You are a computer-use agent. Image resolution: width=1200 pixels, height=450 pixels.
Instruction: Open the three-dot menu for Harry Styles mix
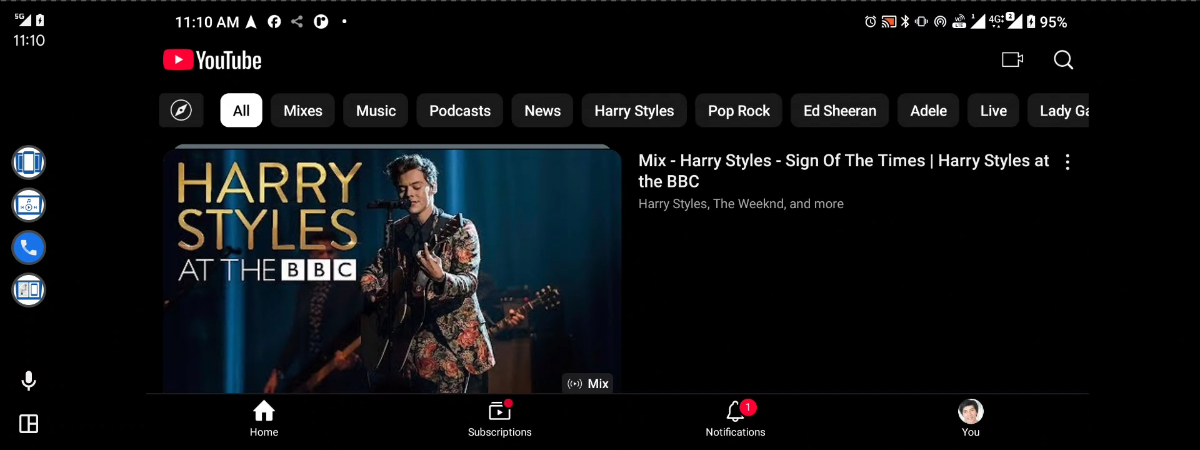point(1068,162)
